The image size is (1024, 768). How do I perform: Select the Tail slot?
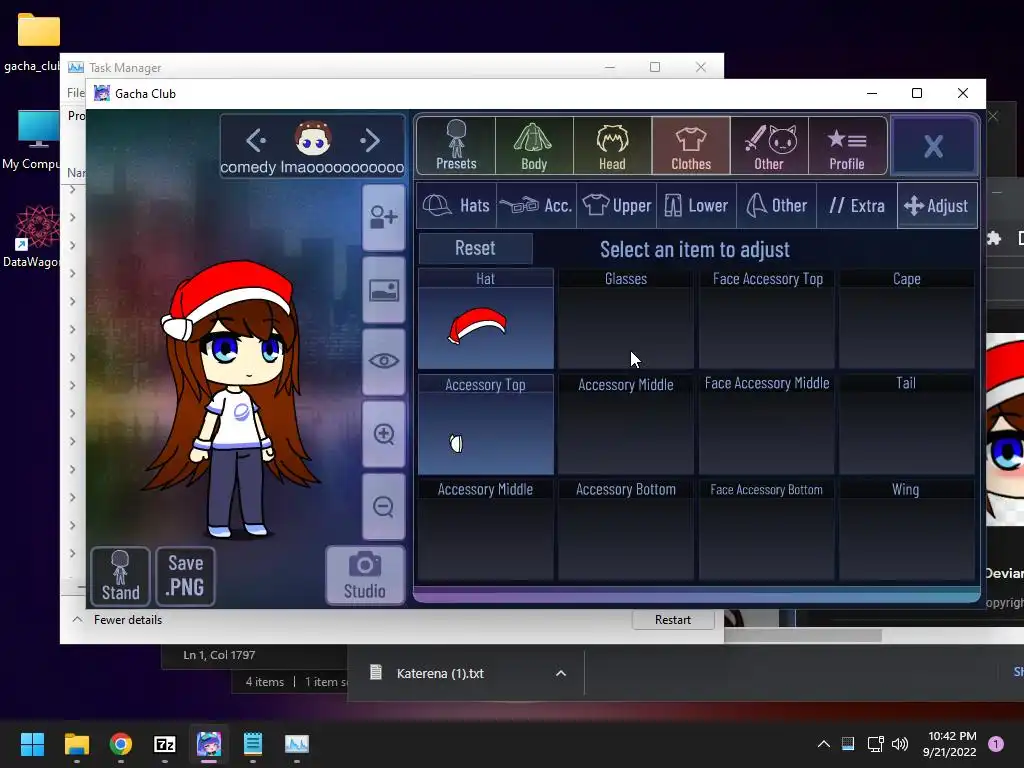(906, 424)
